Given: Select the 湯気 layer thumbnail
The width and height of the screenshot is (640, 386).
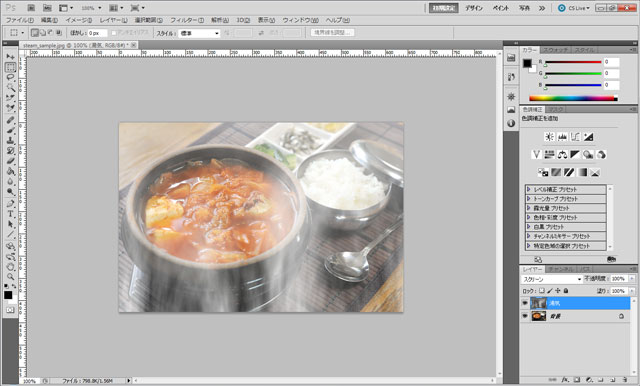Looking at the screenshot, I should click(538, 303).
